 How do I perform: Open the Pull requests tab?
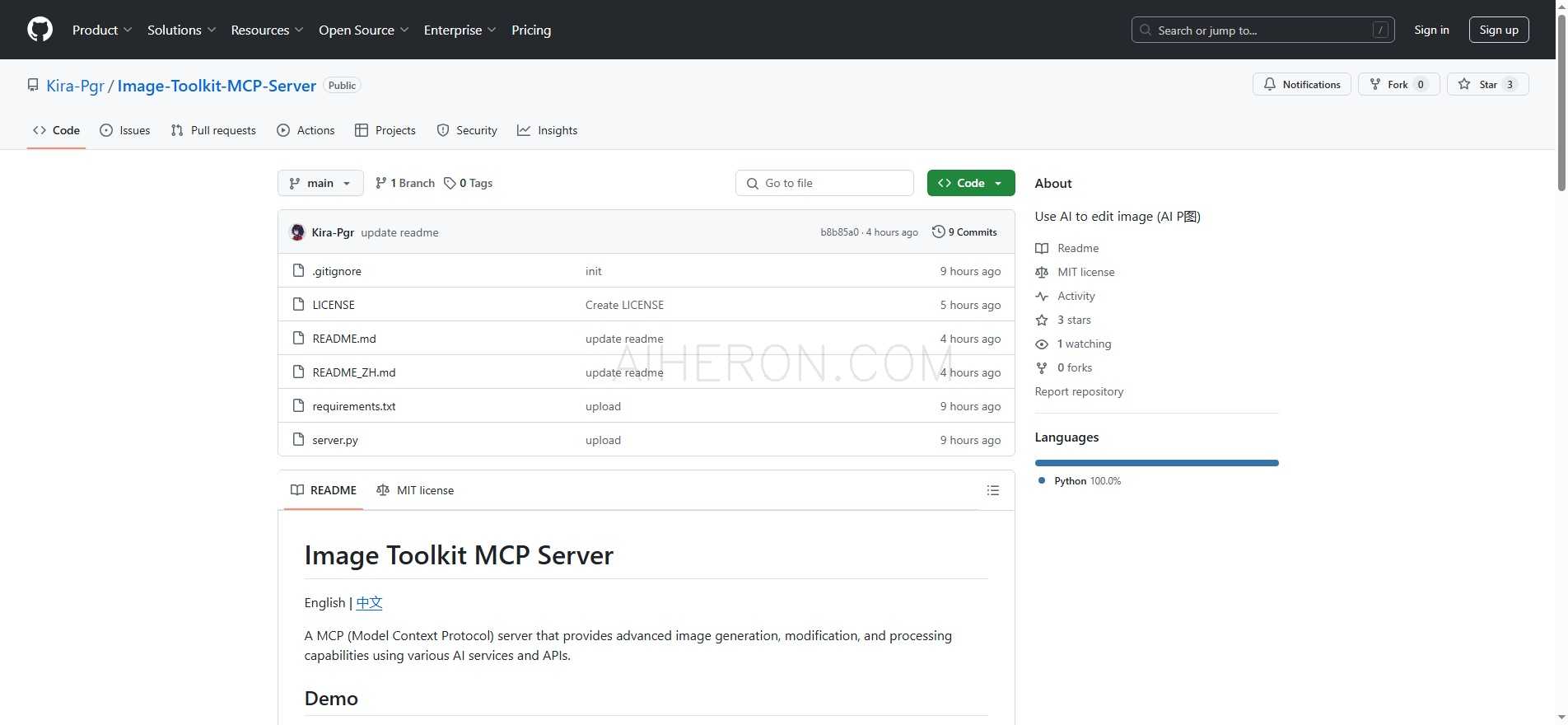click(213, 130)
